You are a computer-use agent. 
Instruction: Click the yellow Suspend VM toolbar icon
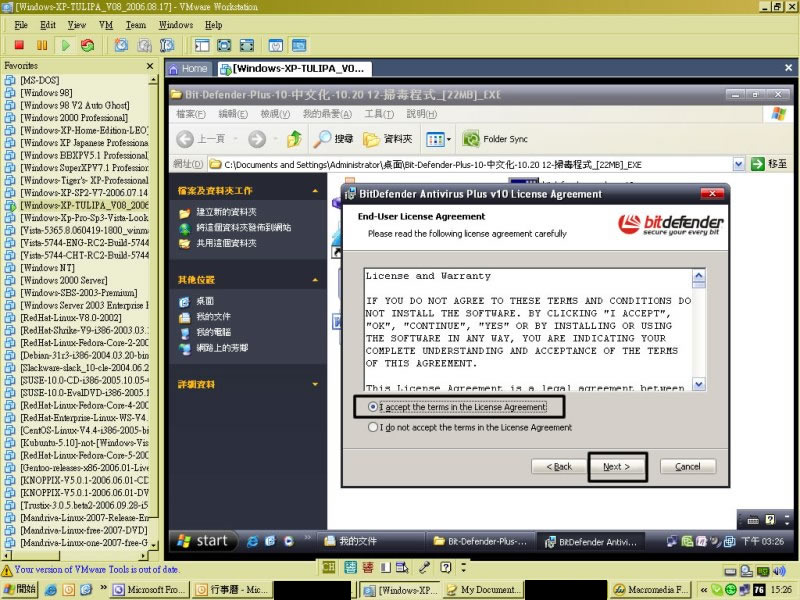(42, 45)
